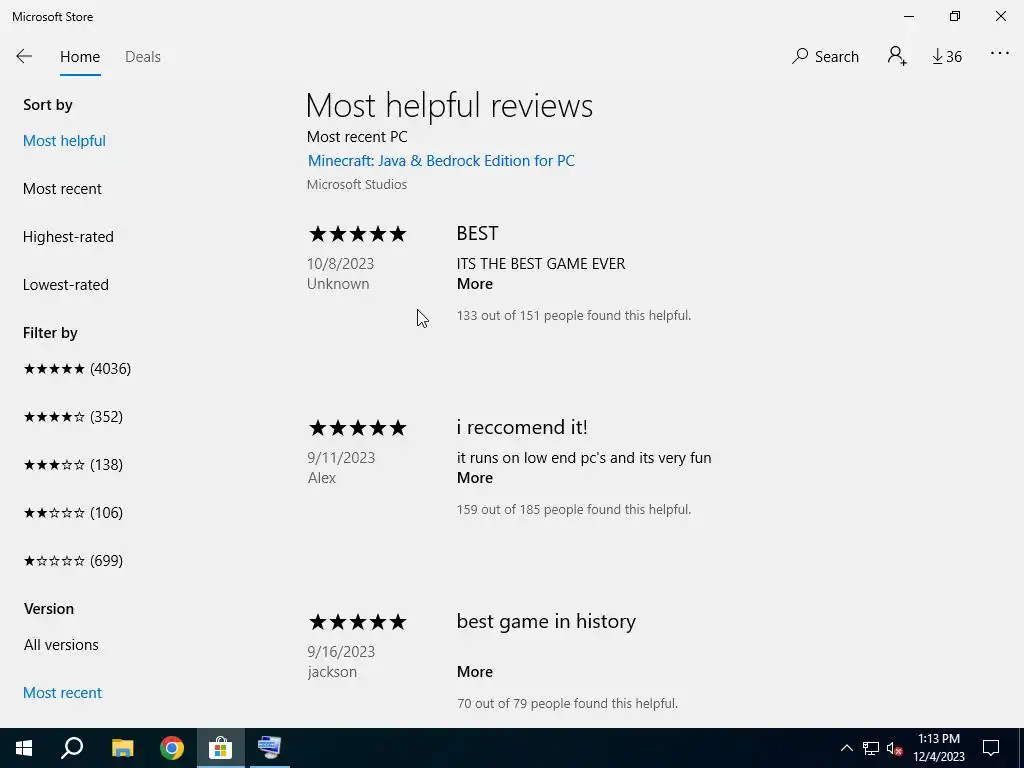This screenshot has height=768, width=1024.
Task: Click the review date 9/11/2023
Action: (341, 458)
